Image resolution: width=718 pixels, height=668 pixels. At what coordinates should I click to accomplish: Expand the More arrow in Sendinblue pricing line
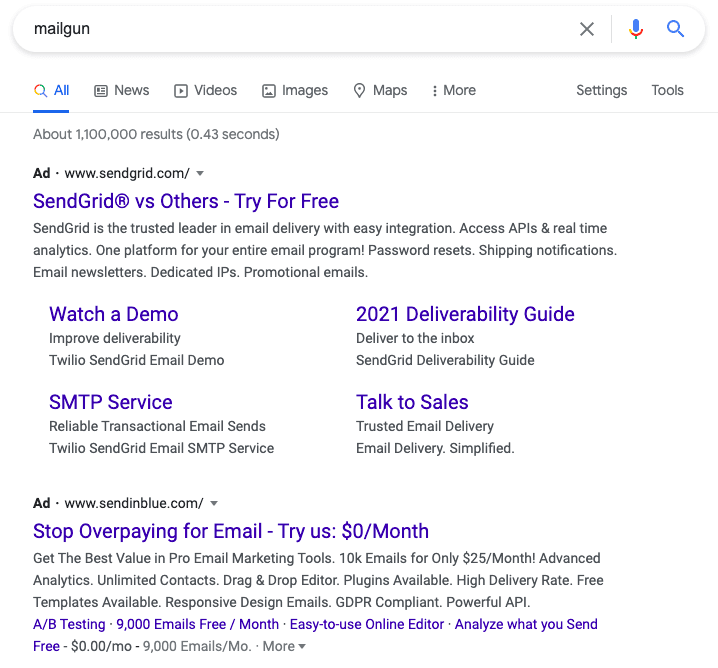click(x=302, y=646)
